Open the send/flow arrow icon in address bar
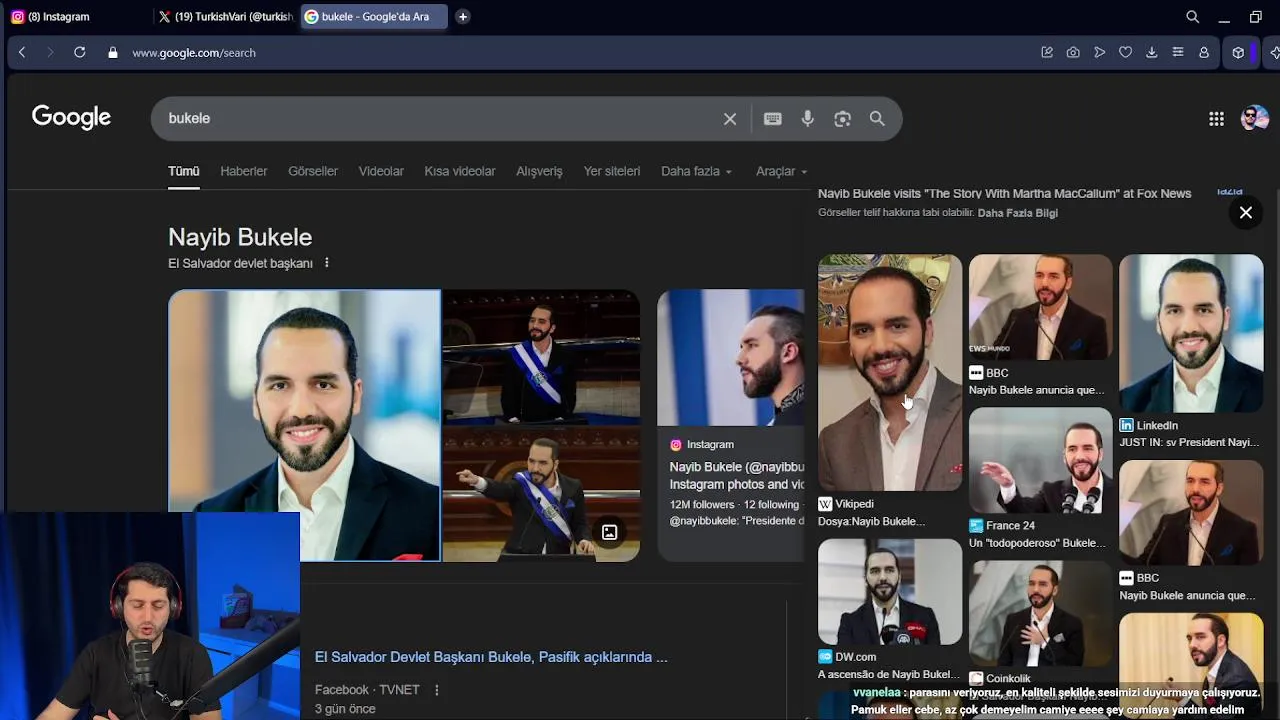1280x720 pixels. click(1099, 52)
